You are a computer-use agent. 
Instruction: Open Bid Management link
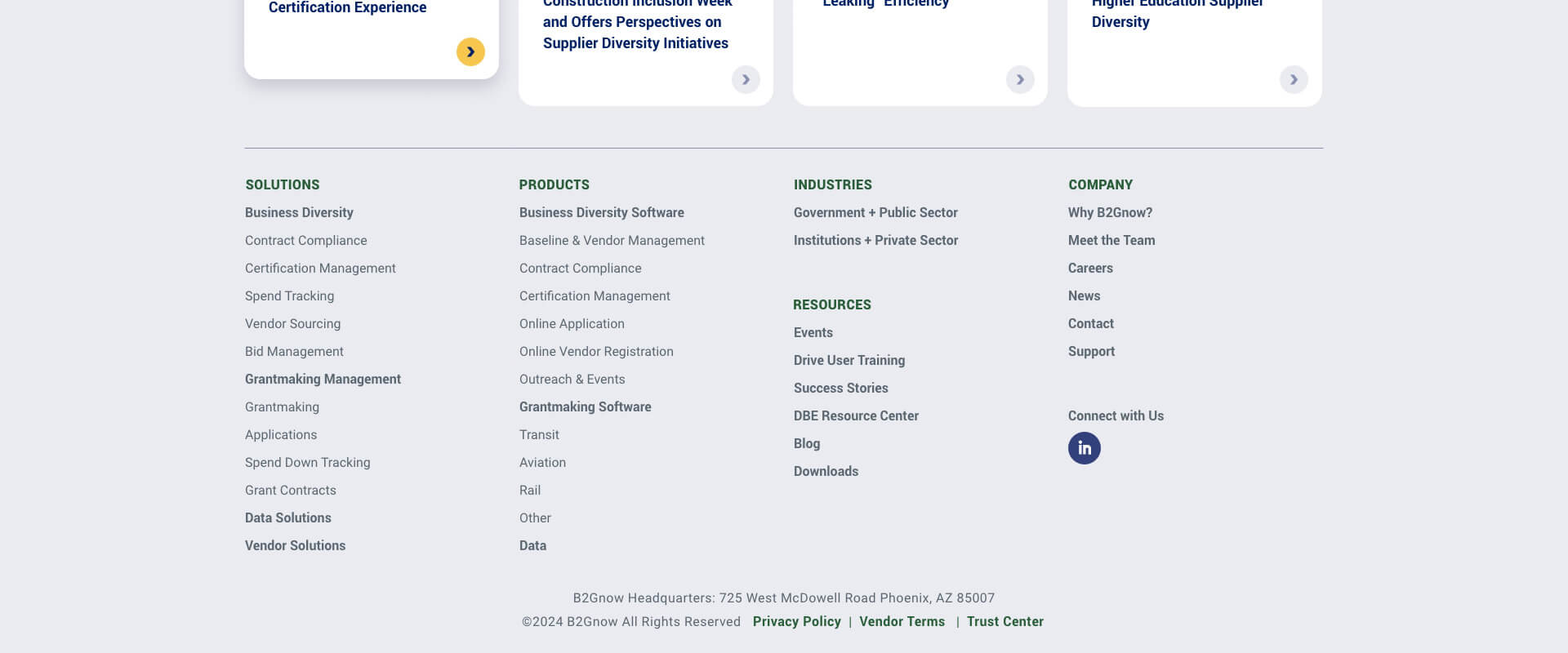tap(294, 351)
